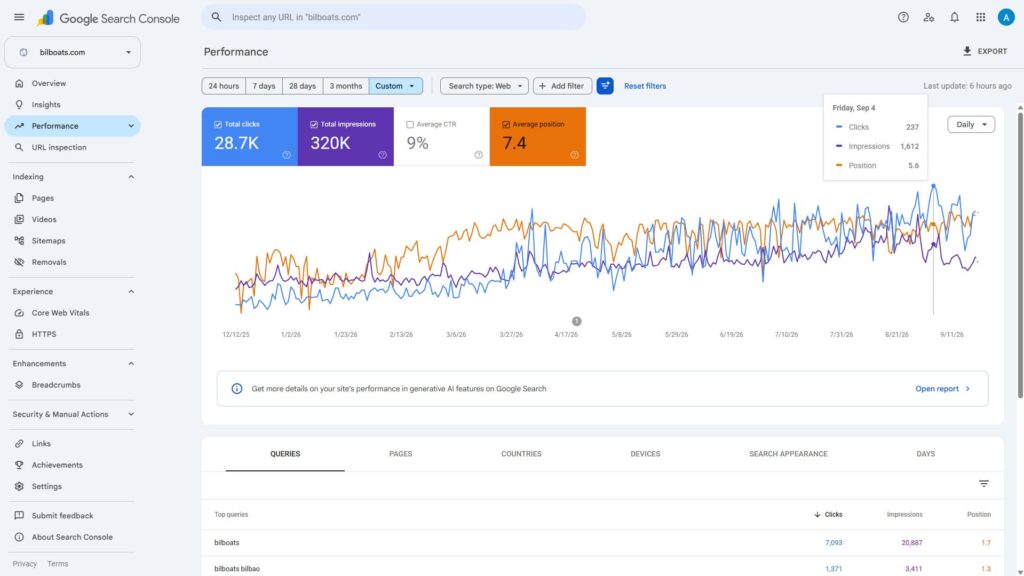Collapse the Experience section
The width and height of the screenshot is (1024, 576).
[x=131, y=291]
